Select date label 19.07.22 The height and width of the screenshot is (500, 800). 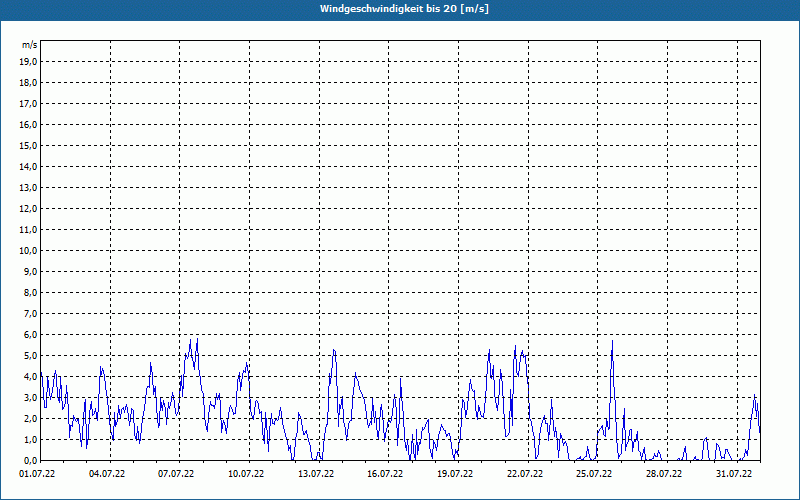coord(455,474)
